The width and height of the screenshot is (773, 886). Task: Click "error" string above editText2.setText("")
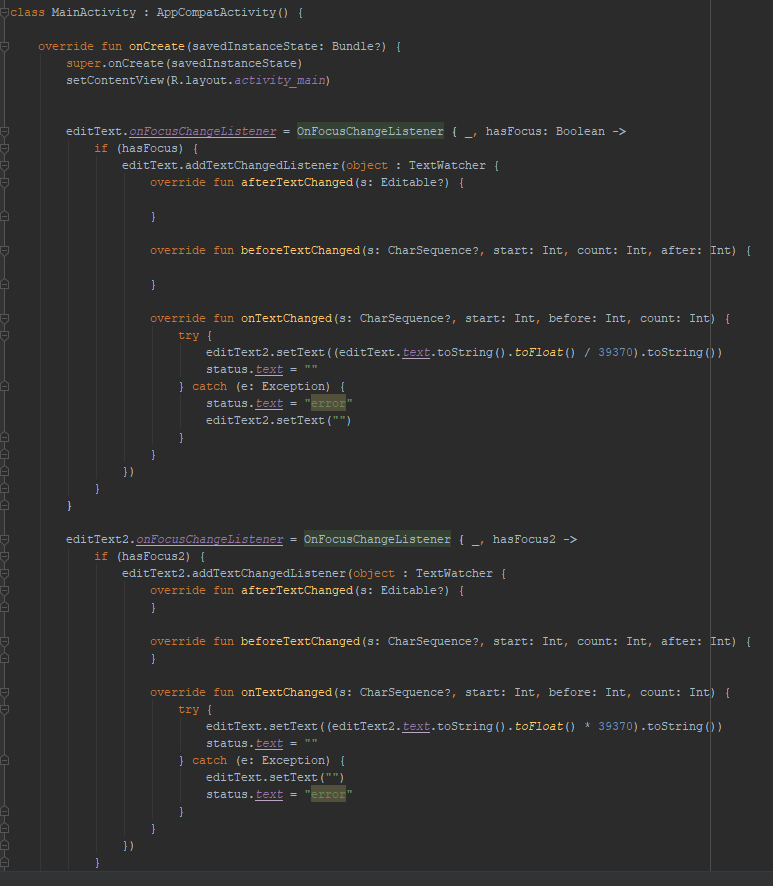pos(328,403)
